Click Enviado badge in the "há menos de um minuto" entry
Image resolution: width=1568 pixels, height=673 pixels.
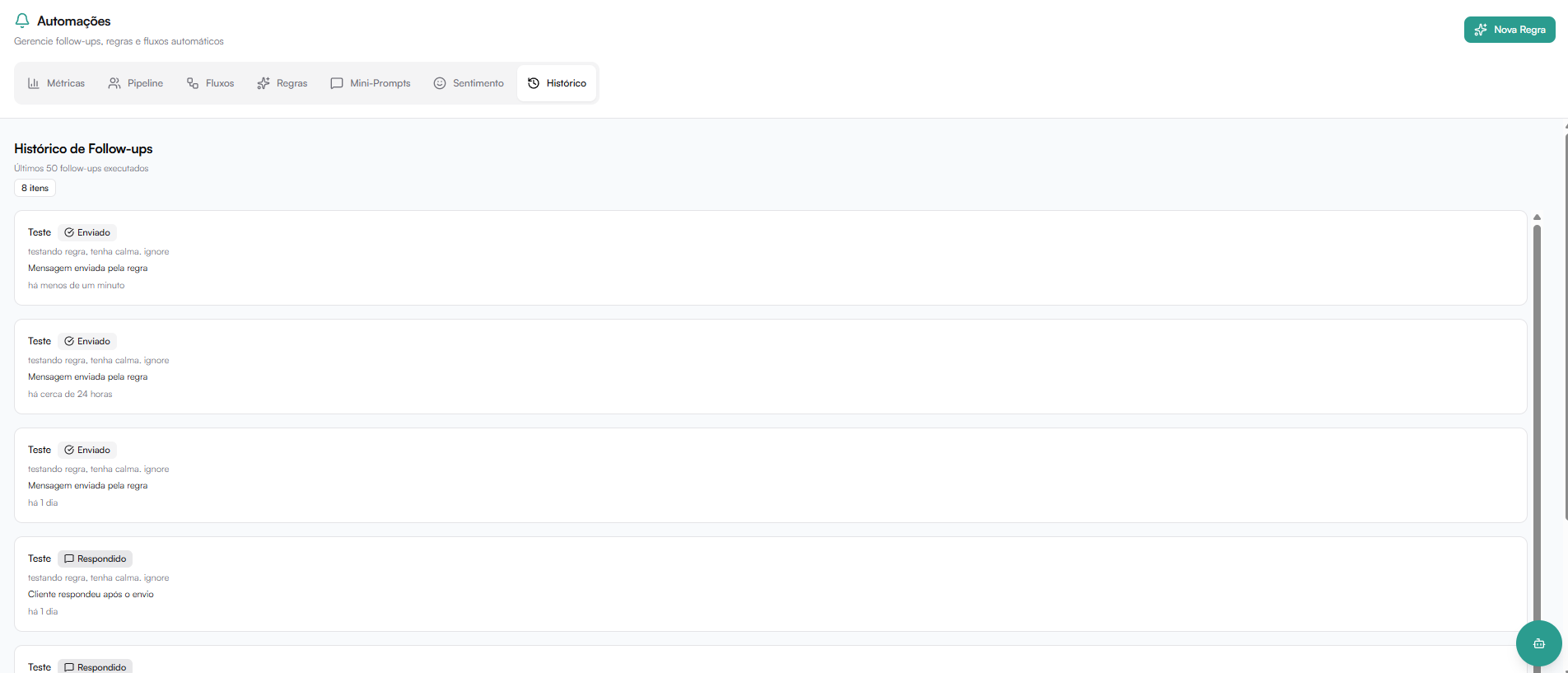pyautogui.click(x=87, y=232)
